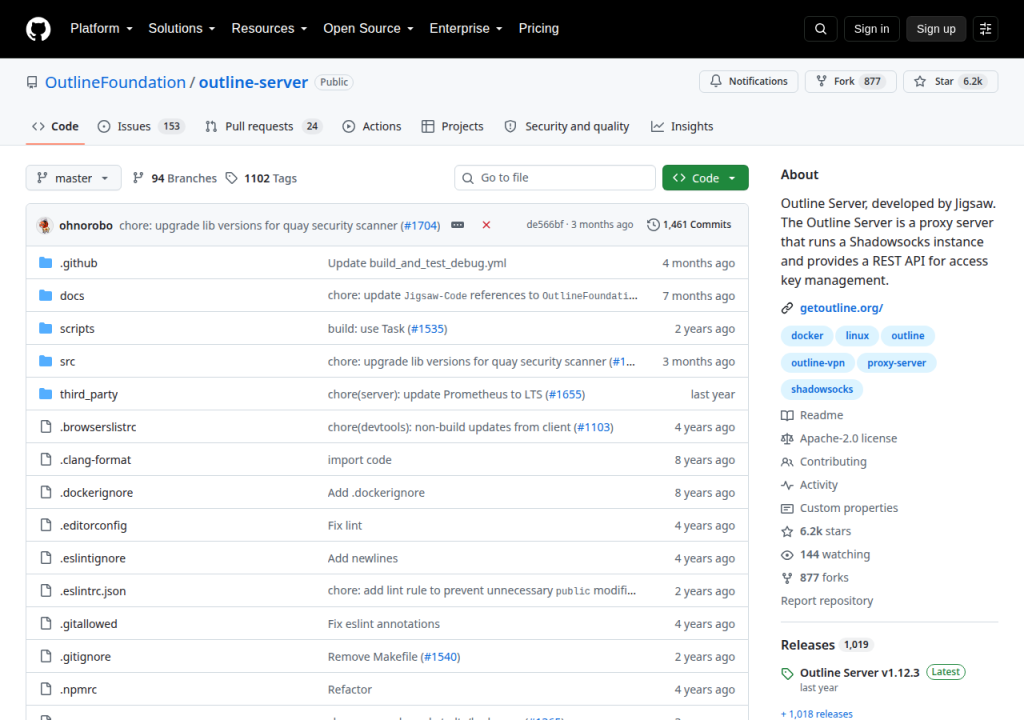Click file icon beside .npmrc

point(46,689)
